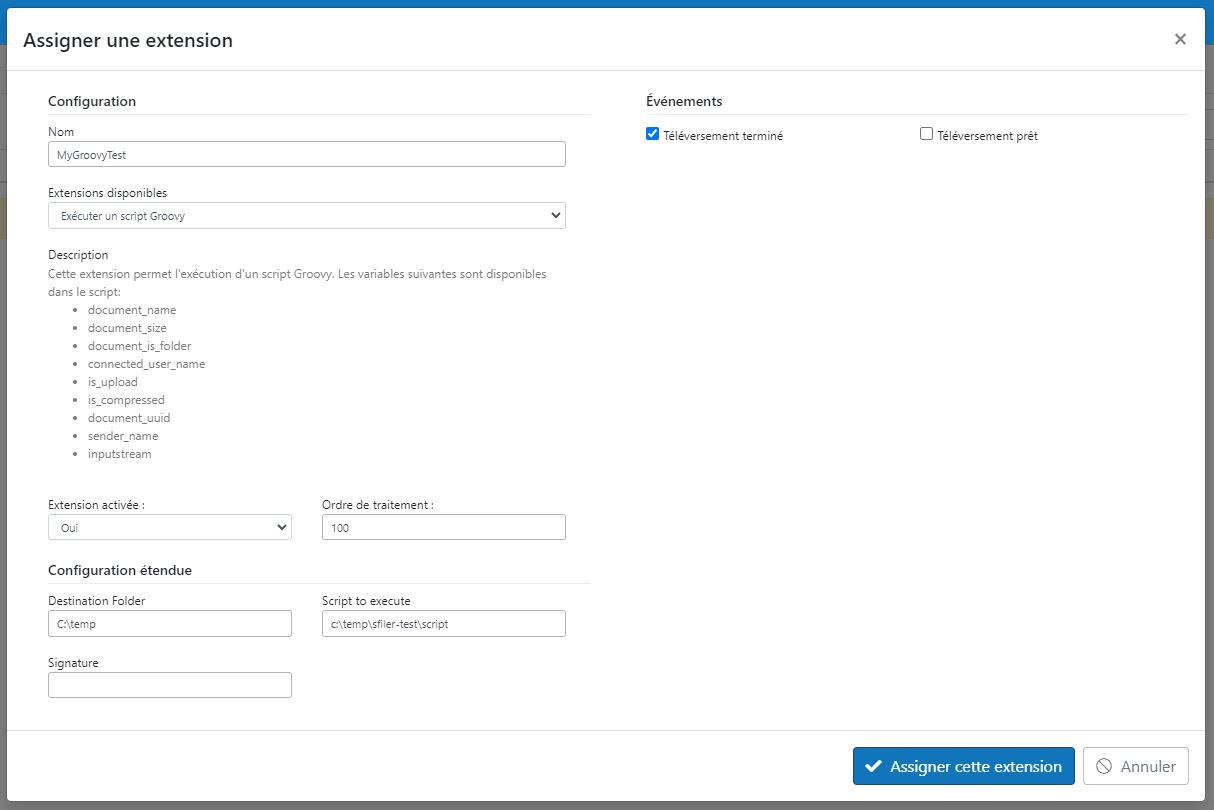
Task: Check the Téléversement prêt checkbox
Action: coord(926,134)
